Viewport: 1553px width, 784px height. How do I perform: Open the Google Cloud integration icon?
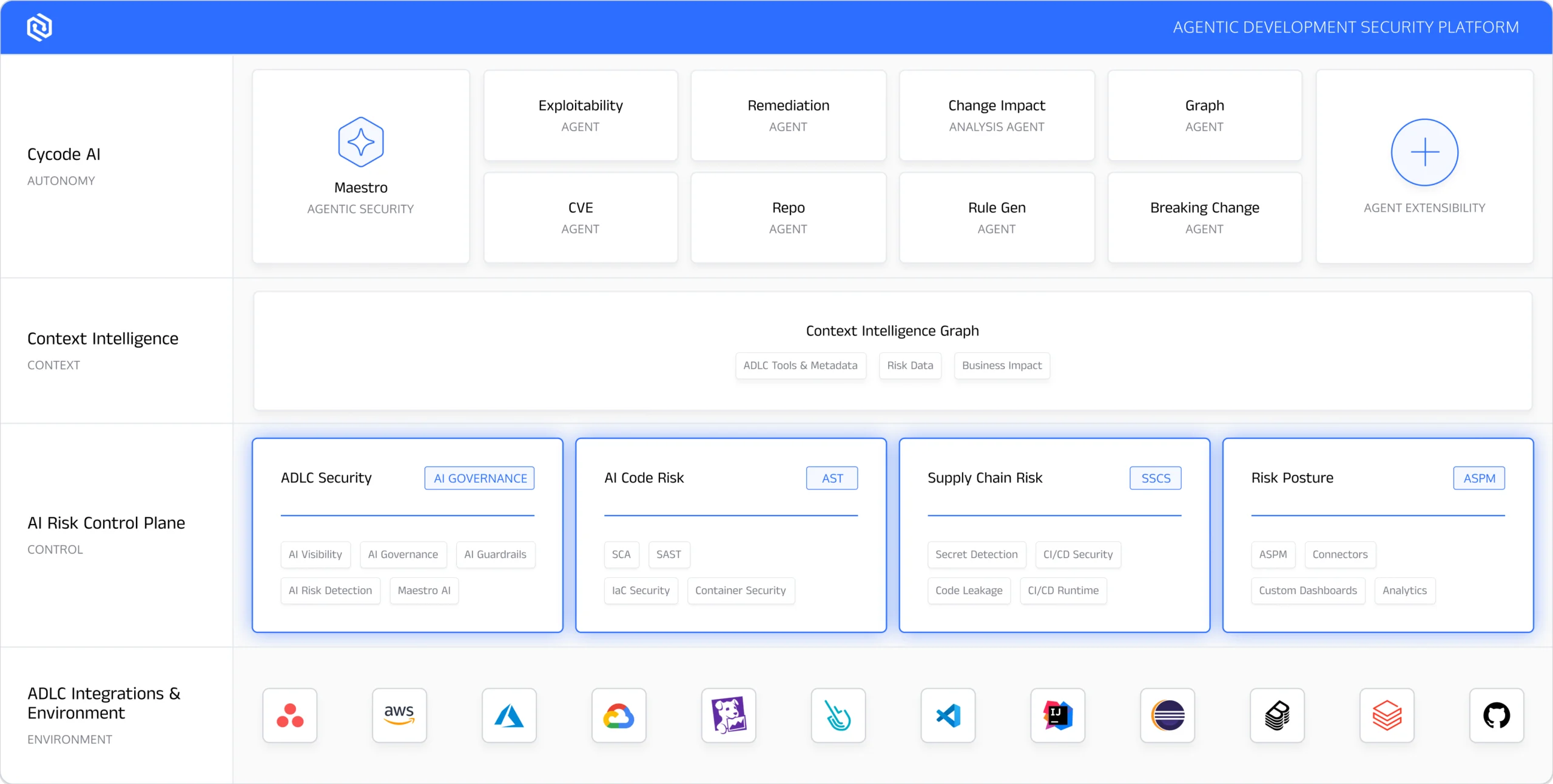pyautogui.click(x=619, y=715)
